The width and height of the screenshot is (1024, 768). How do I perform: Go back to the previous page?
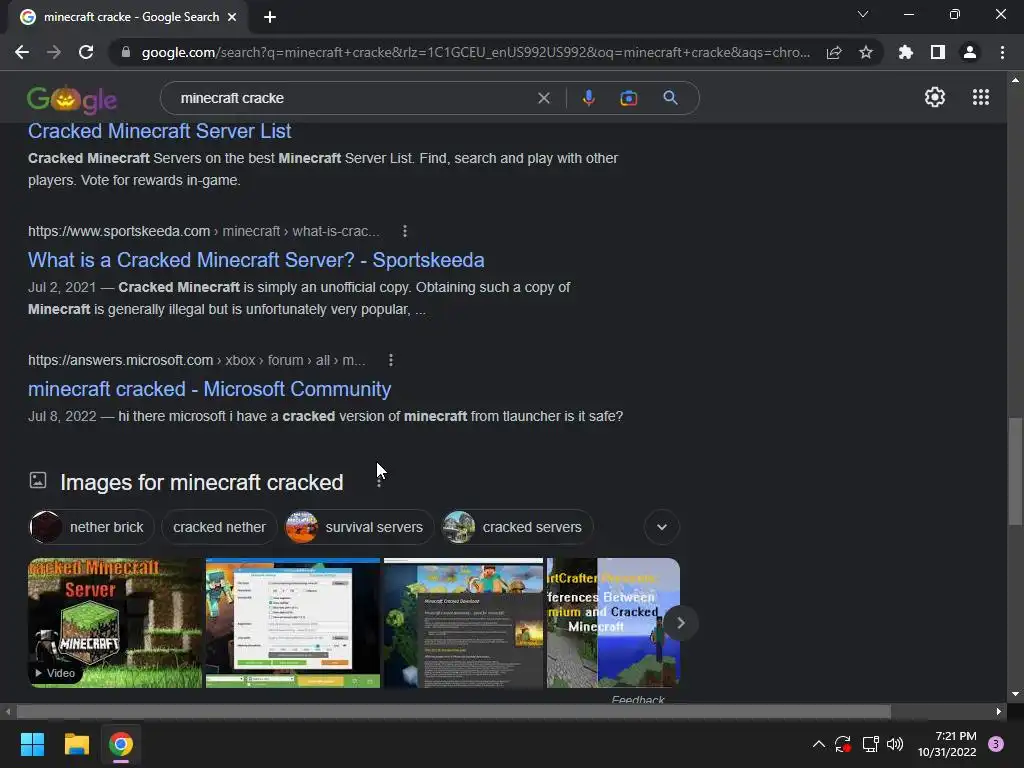22,52
